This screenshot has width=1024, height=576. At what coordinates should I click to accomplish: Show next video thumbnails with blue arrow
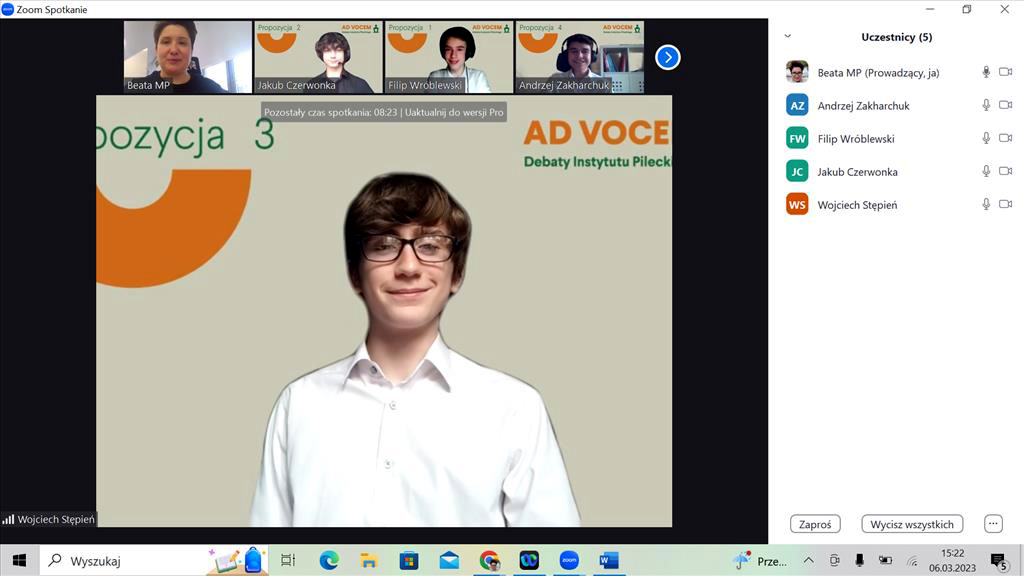667,57
